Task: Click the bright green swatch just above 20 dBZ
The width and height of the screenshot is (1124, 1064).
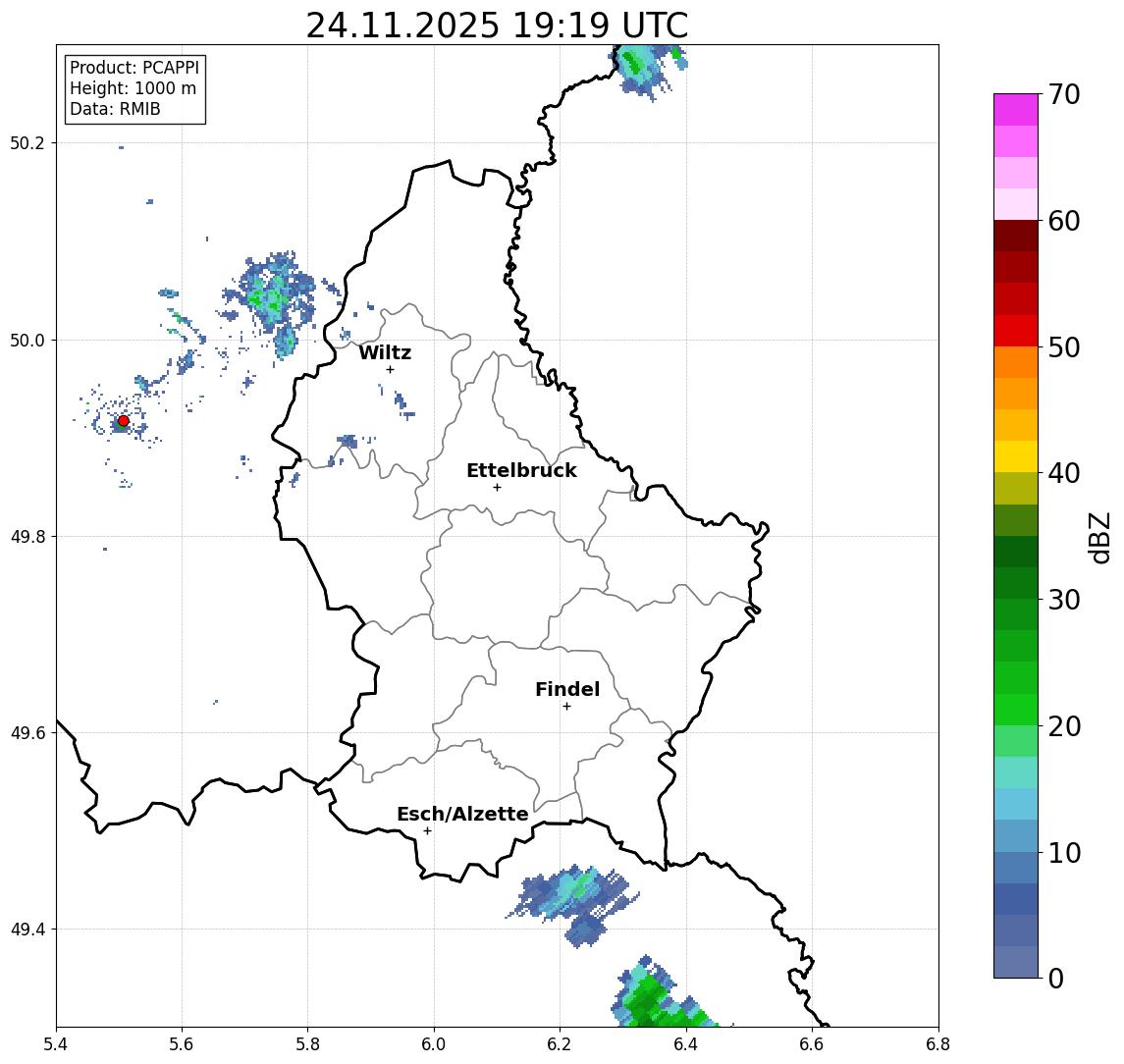Action: (1016, 709)
